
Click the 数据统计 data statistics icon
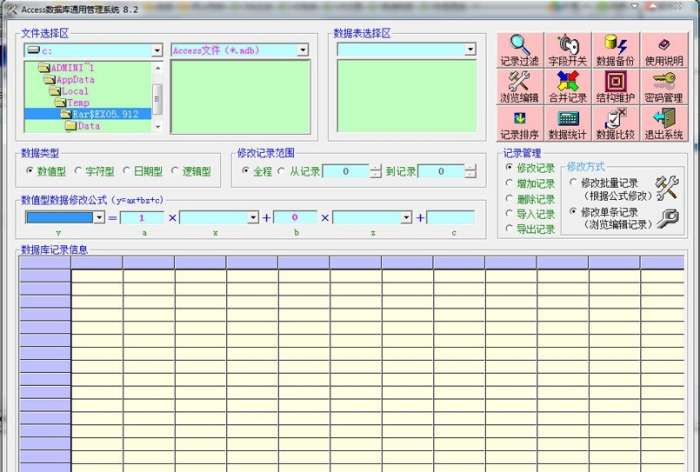[567, 124]
